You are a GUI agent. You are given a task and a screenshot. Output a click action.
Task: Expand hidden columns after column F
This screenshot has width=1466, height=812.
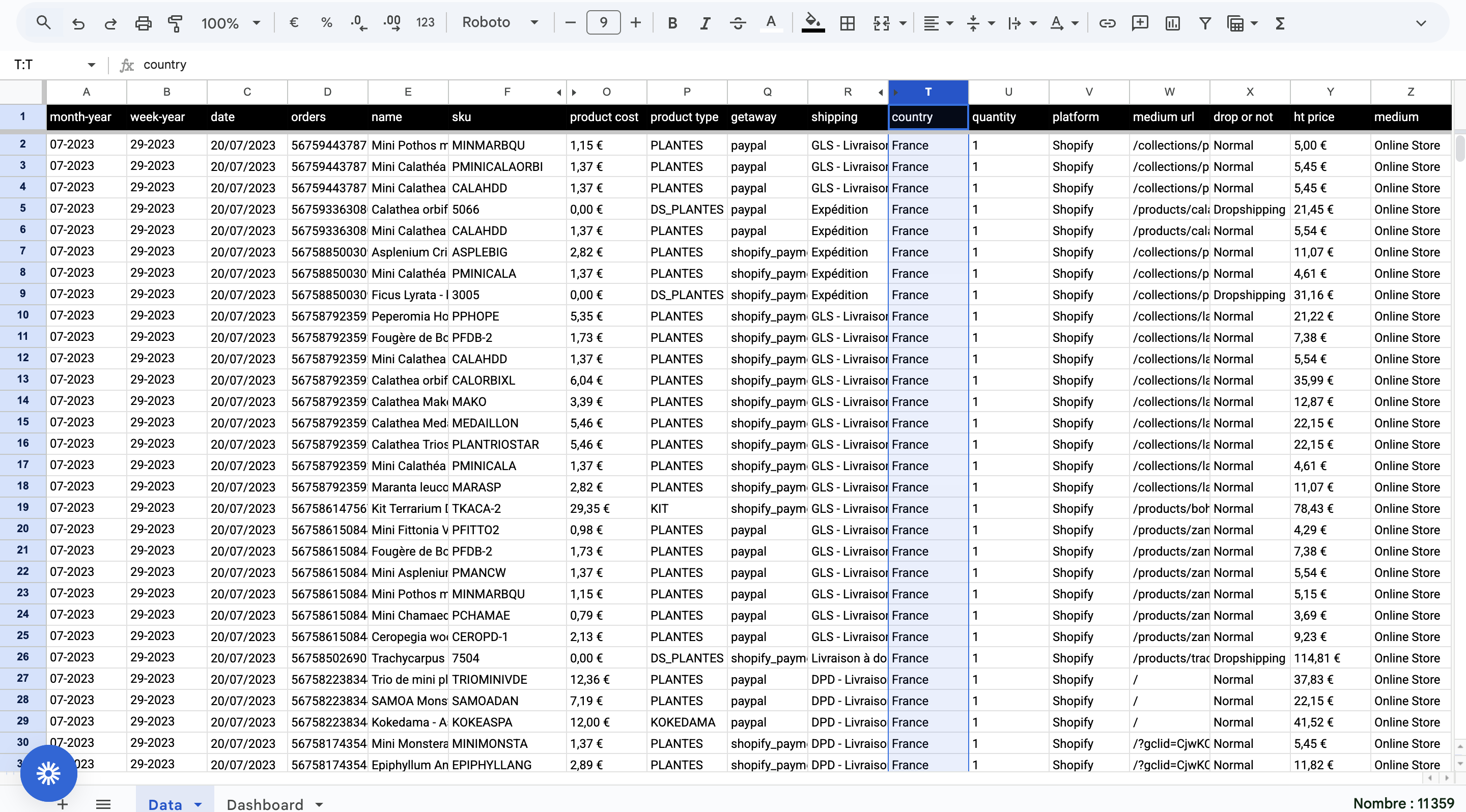(559, 92)
